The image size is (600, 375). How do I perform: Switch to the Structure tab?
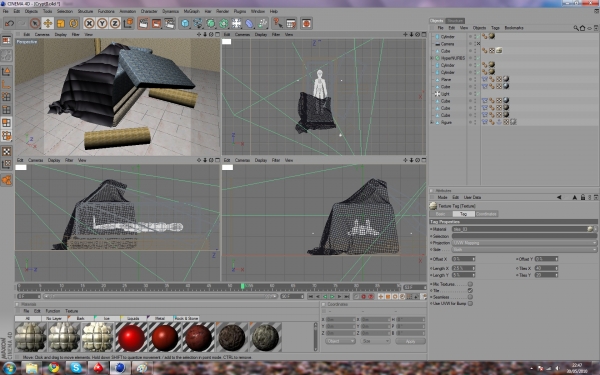click(455, 21)
